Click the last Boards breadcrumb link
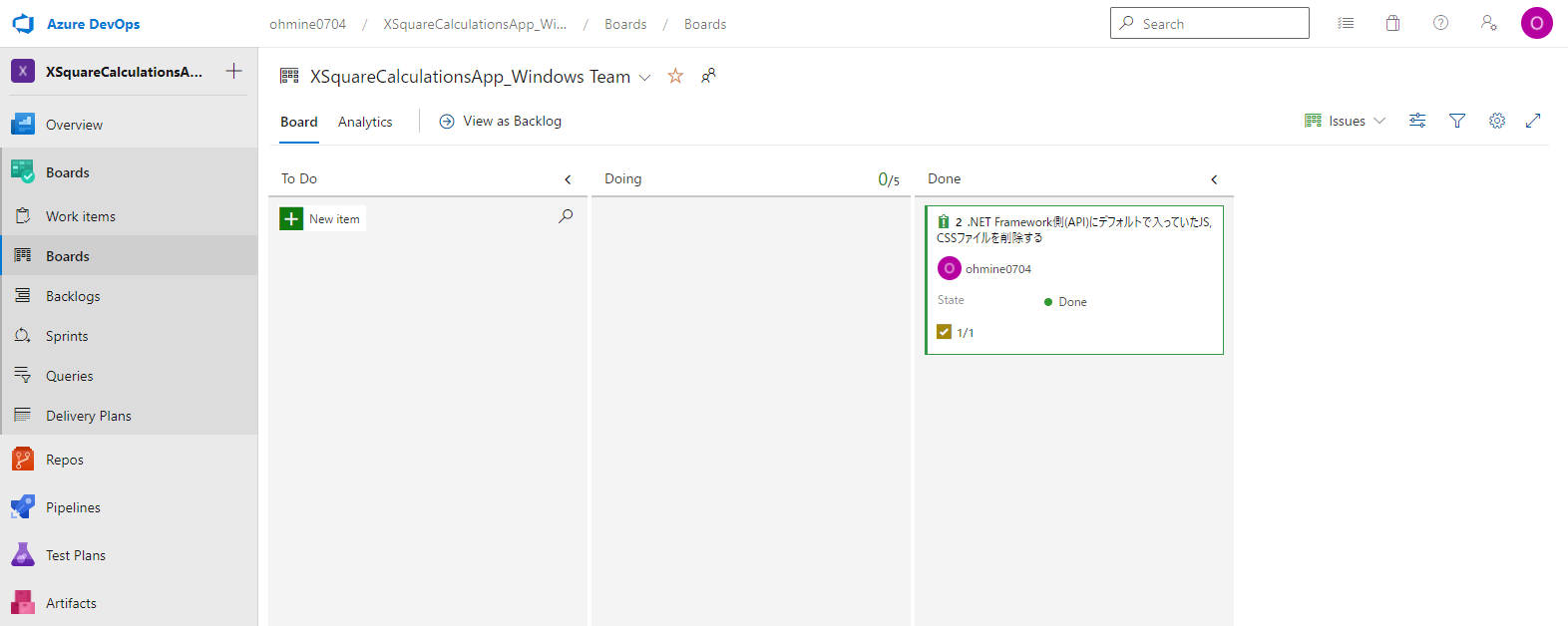The width and height of the screenshot is (1568, 626). coord(705,24)
